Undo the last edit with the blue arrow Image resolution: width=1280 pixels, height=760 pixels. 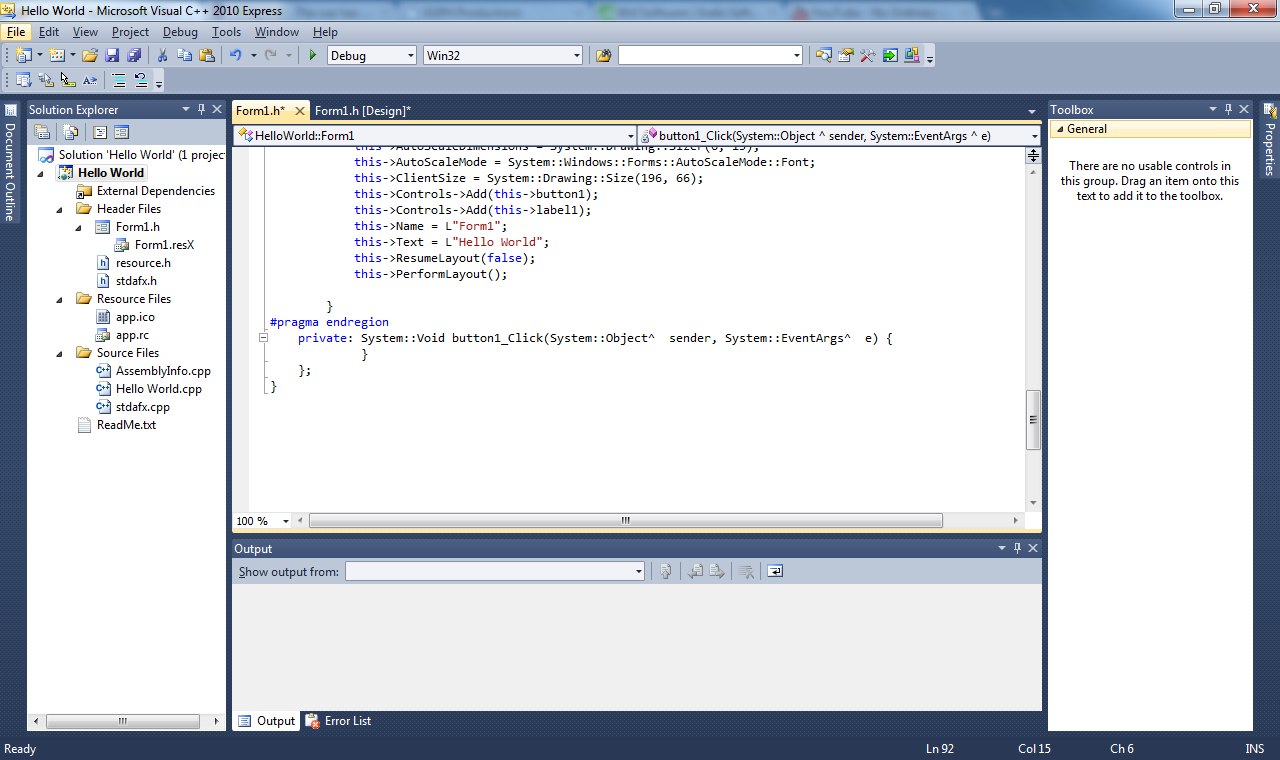point(235,55)
